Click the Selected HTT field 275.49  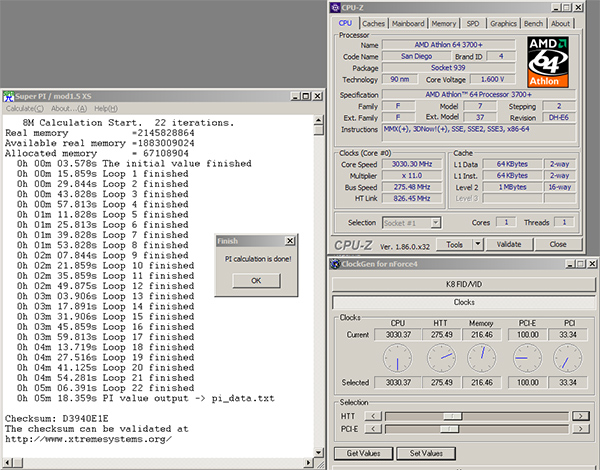point(442,382)
